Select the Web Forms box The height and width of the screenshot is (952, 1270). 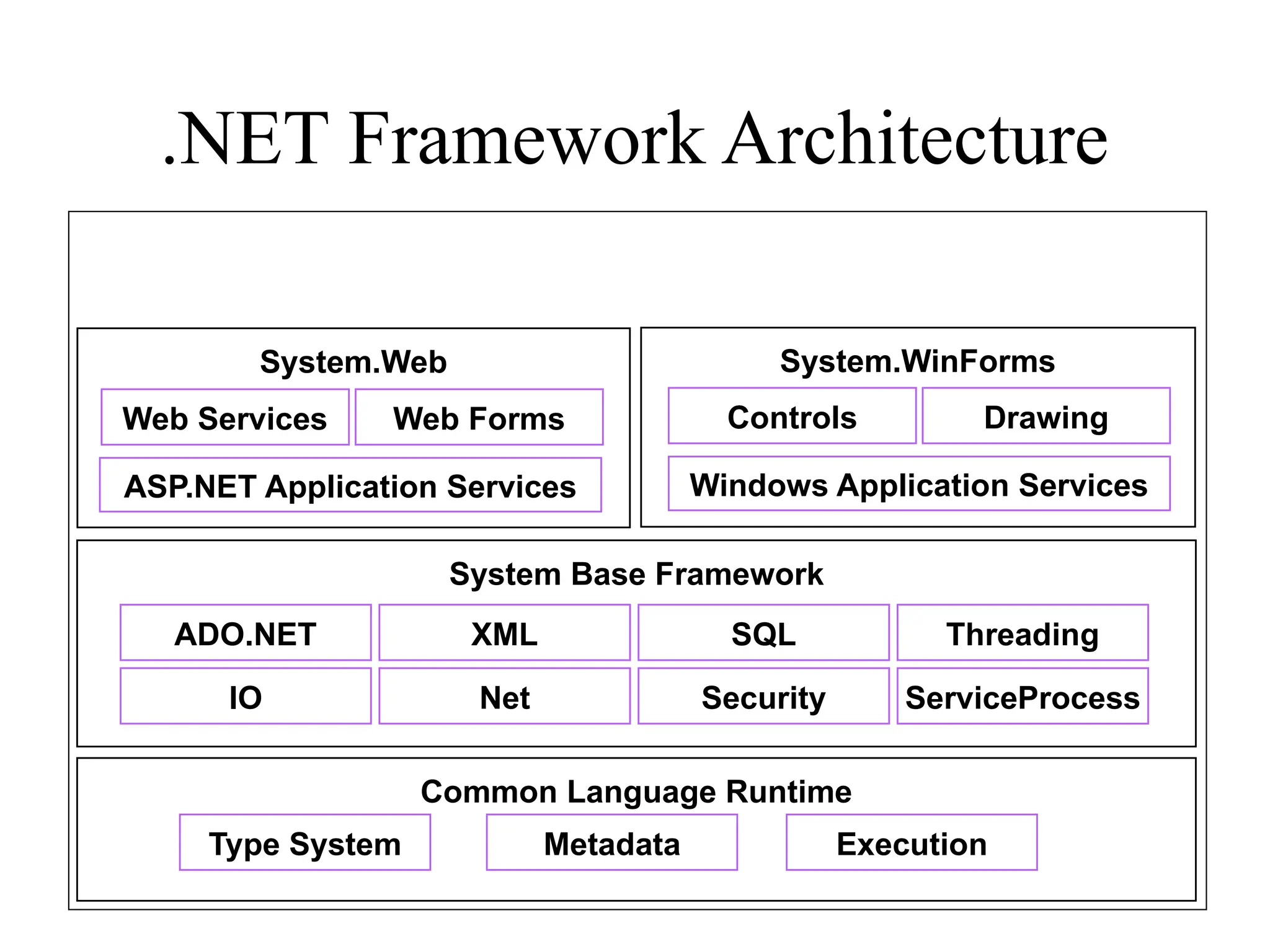(479, 417)
